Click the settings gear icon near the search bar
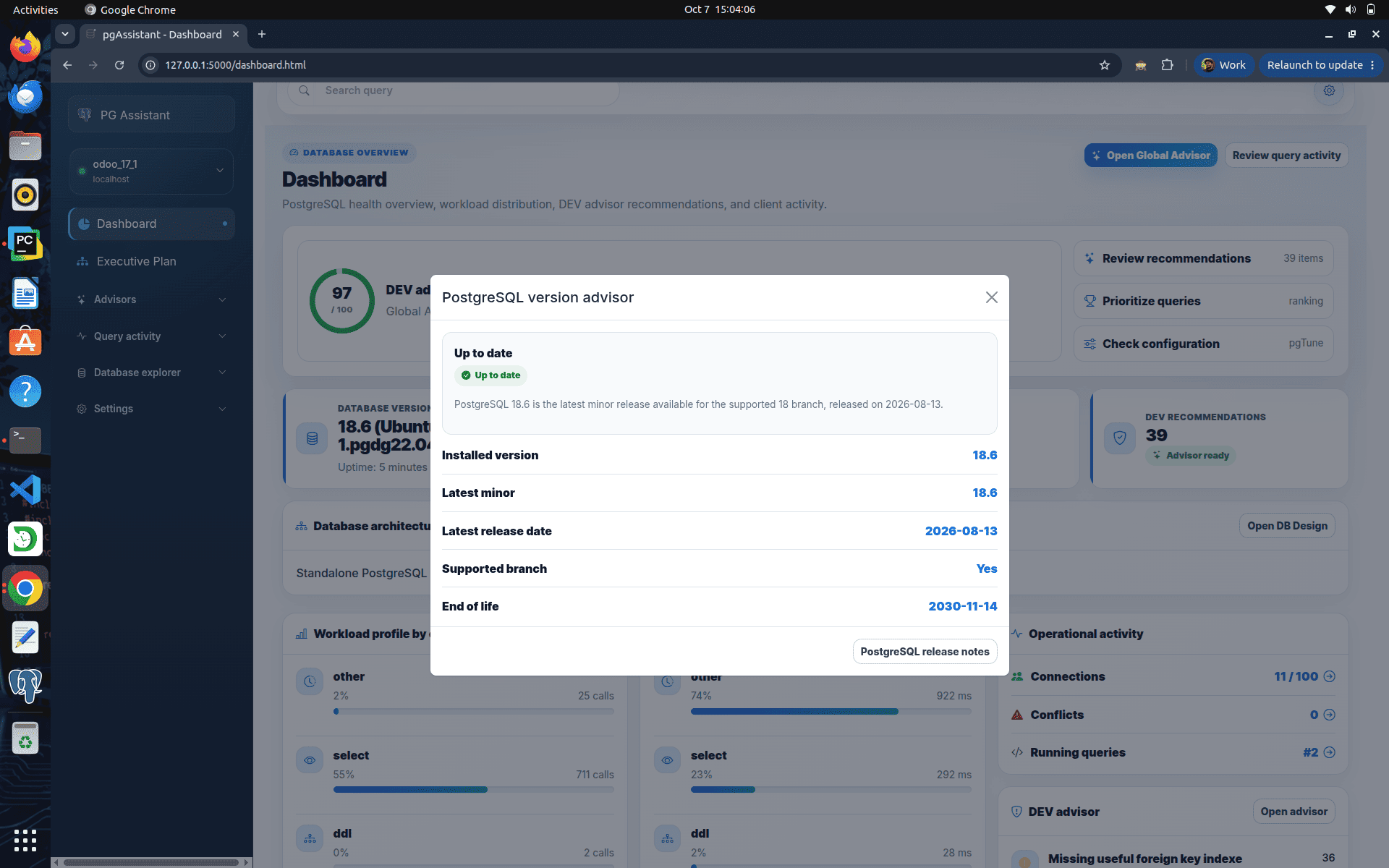1389x868 pixels. tap(1329, 90)
